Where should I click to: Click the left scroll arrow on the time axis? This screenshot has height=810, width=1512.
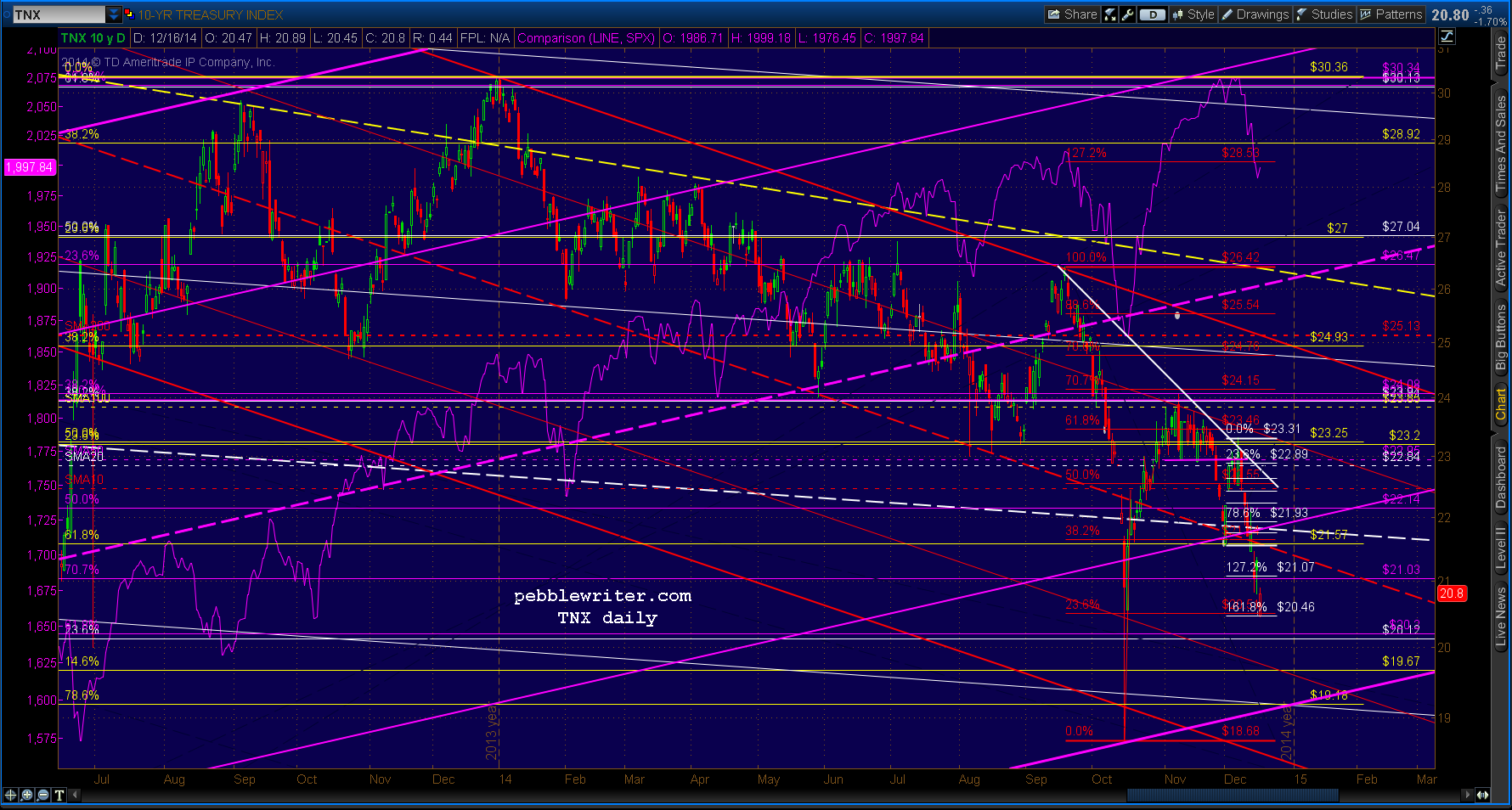click(75, 795)
